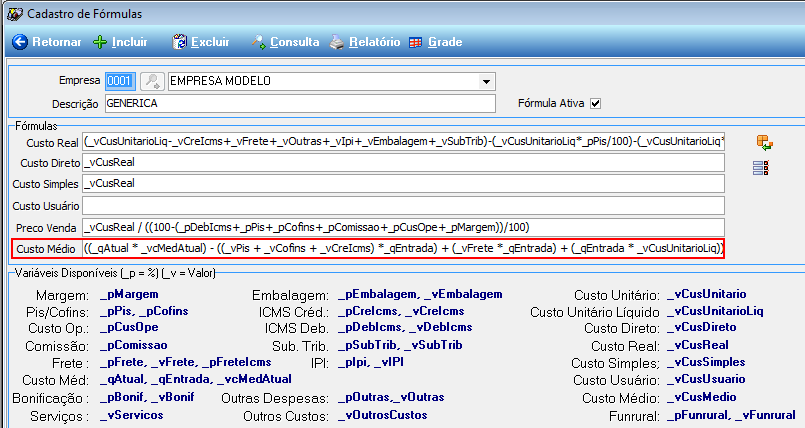Click the Incluir toolbar label
This screenshot has width=805, height=428.
click(129, 42)
